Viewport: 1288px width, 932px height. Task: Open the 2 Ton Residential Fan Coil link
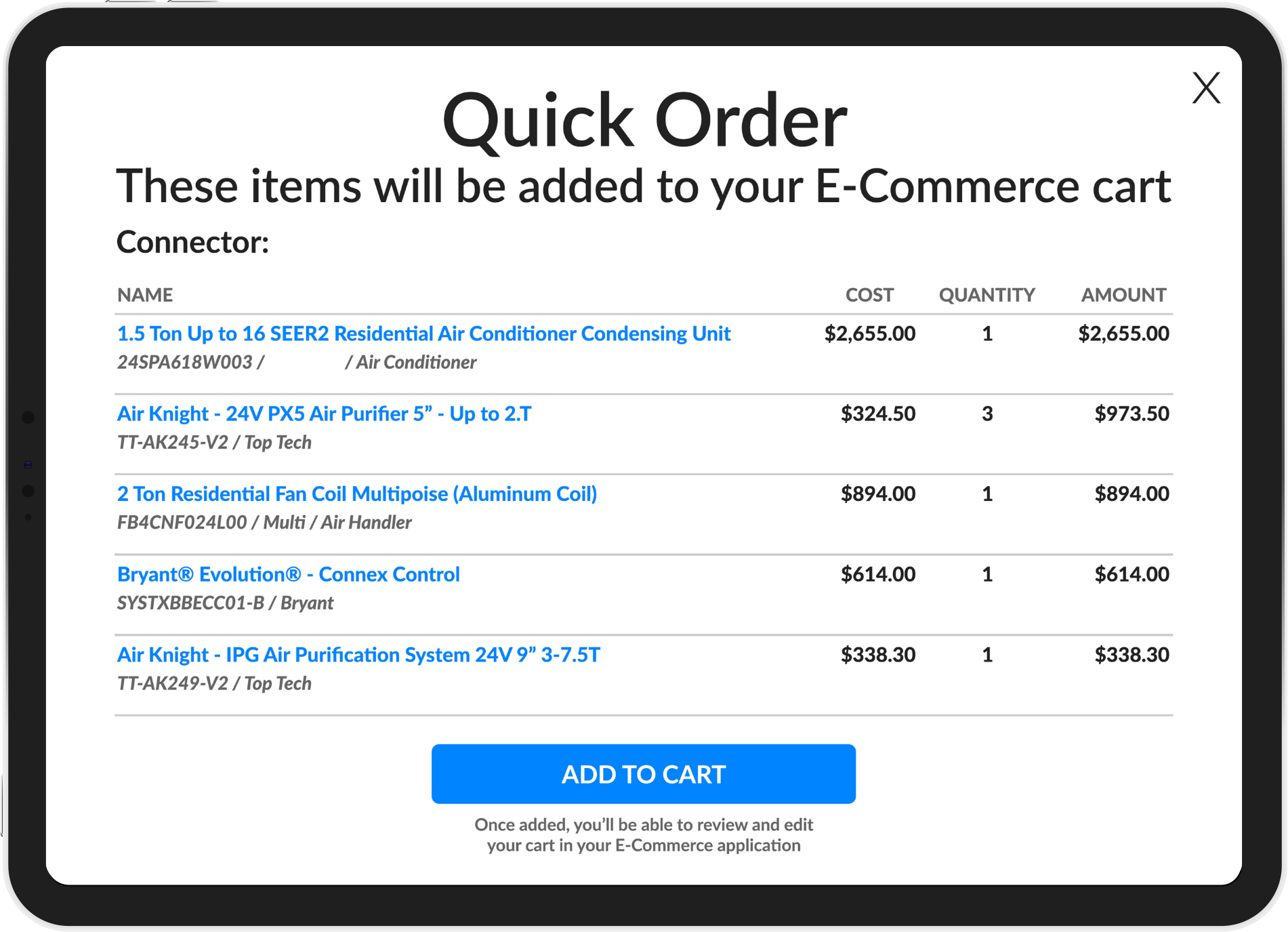[356, 493]
